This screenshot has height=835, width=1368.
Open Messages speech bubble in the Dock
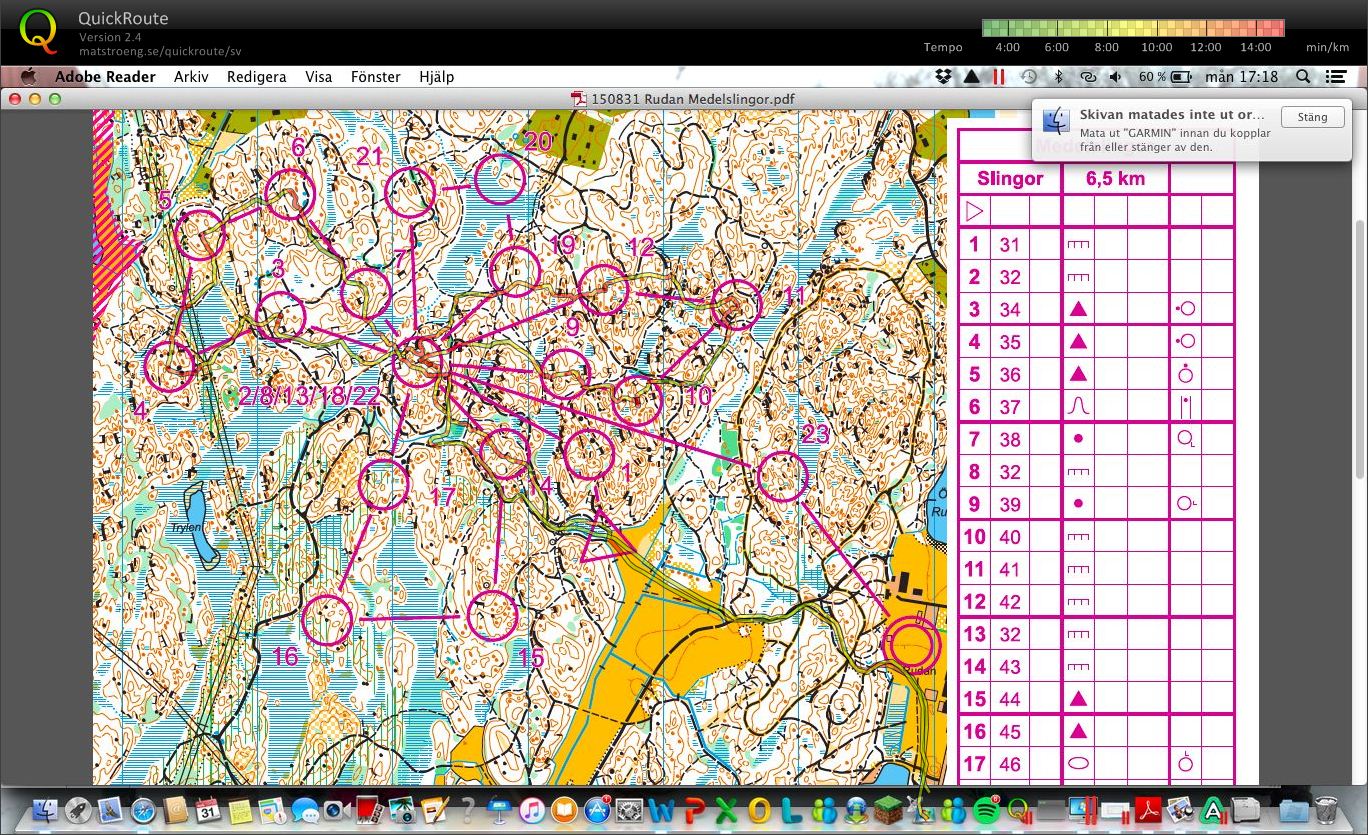pos(305,811)
